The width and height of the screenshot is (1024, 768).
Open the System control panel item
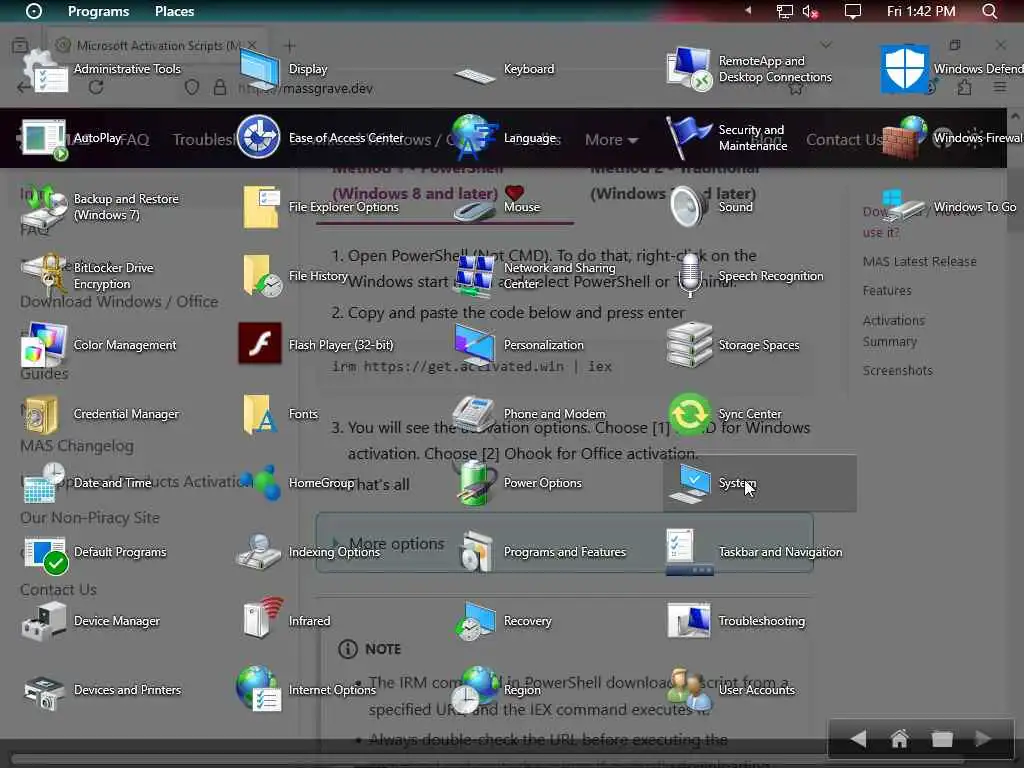point(759,483)
